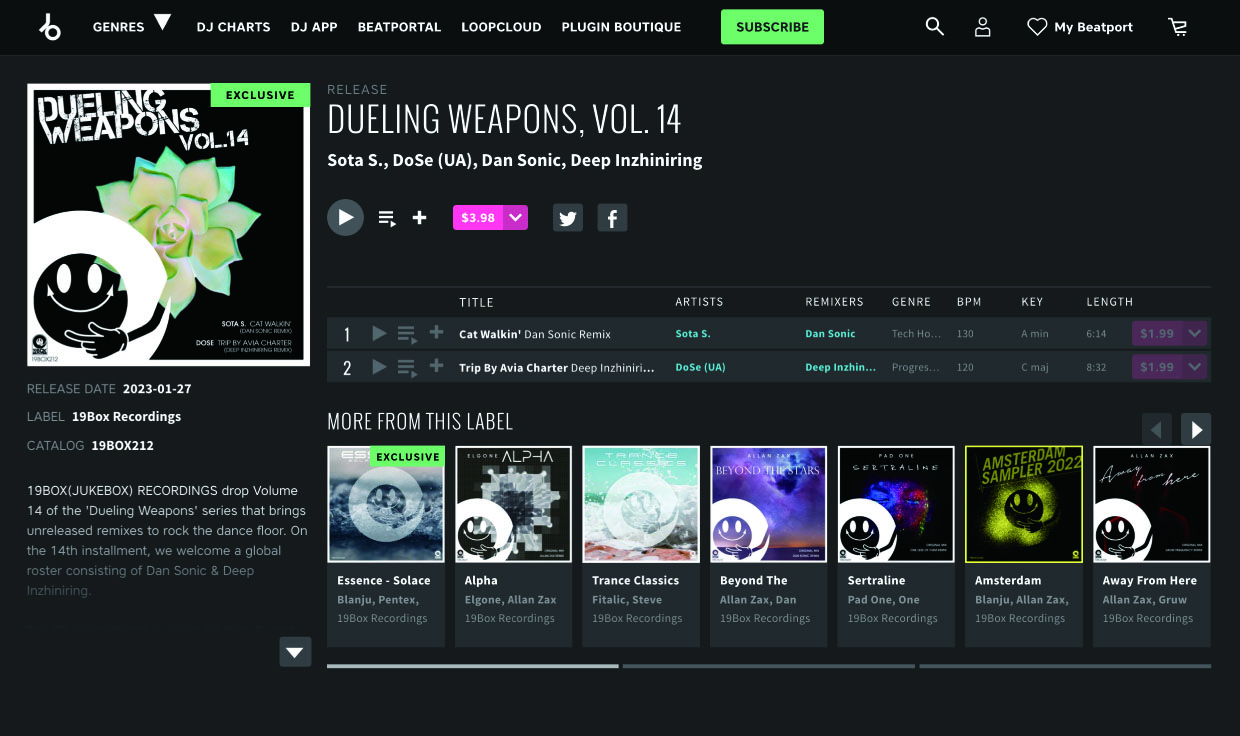Open remixer Deep Inzhin... link

(840, 368)
